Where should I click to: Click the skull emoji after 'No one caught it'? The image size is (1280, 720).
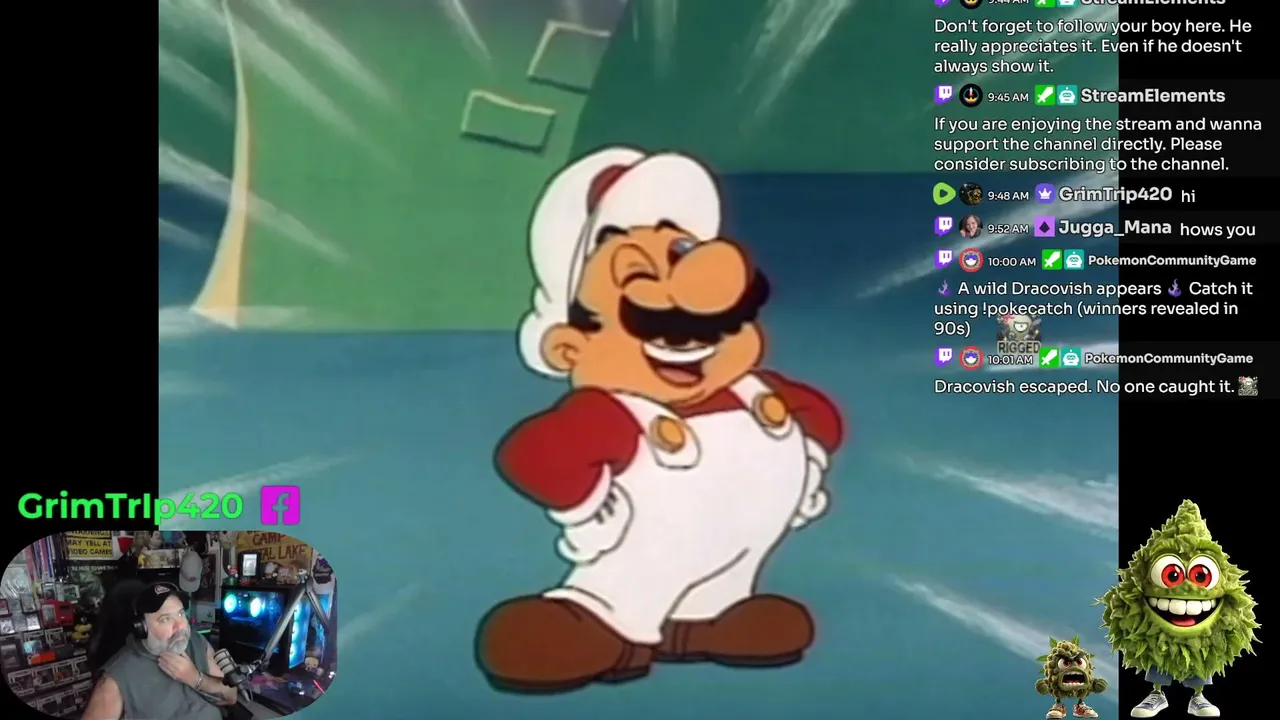(1247, 386)
